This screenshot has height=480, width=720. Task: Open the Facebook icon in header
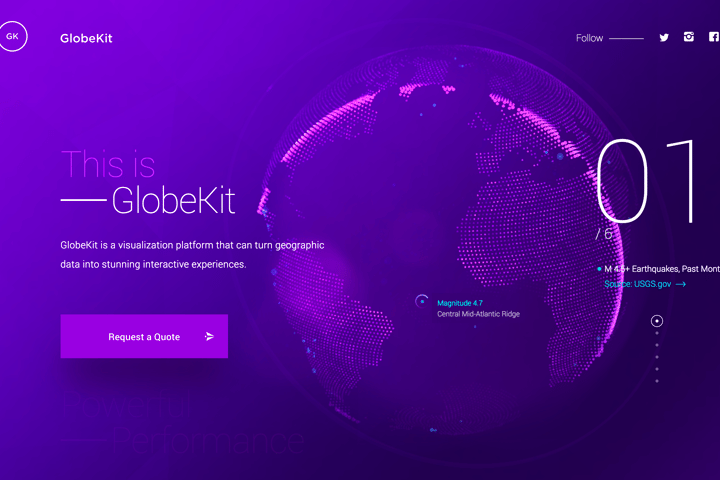[714, 37]
